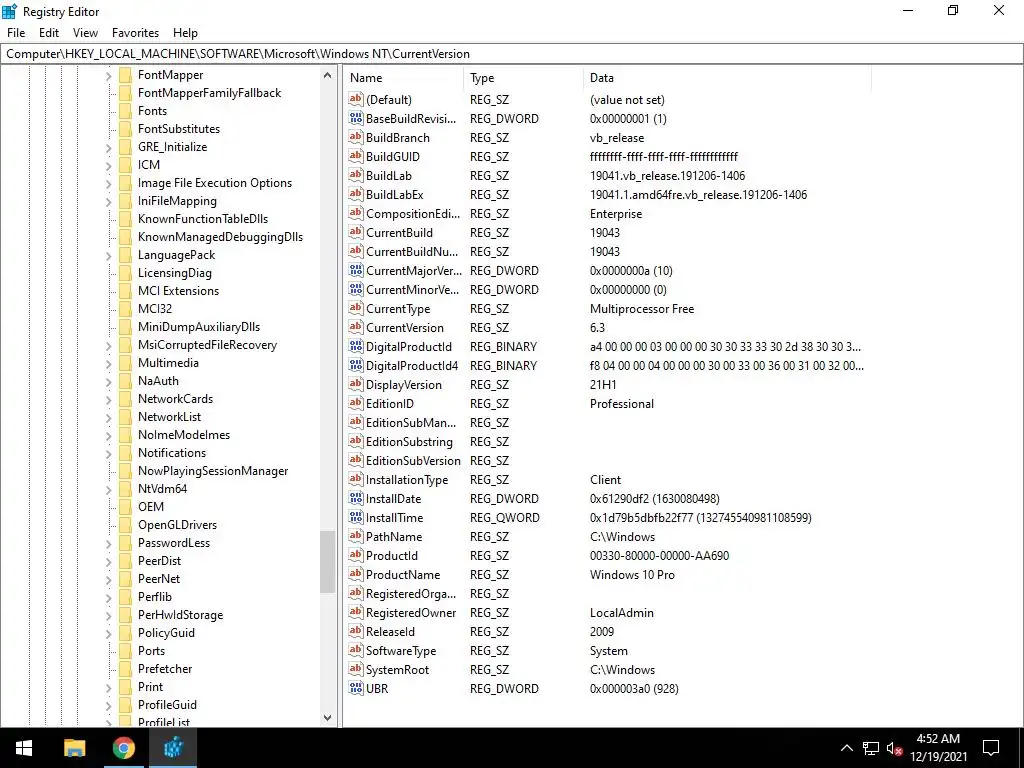
Task: Click the taskbar clock showing 4:52 AM
Action: click(x=938, y=748)
